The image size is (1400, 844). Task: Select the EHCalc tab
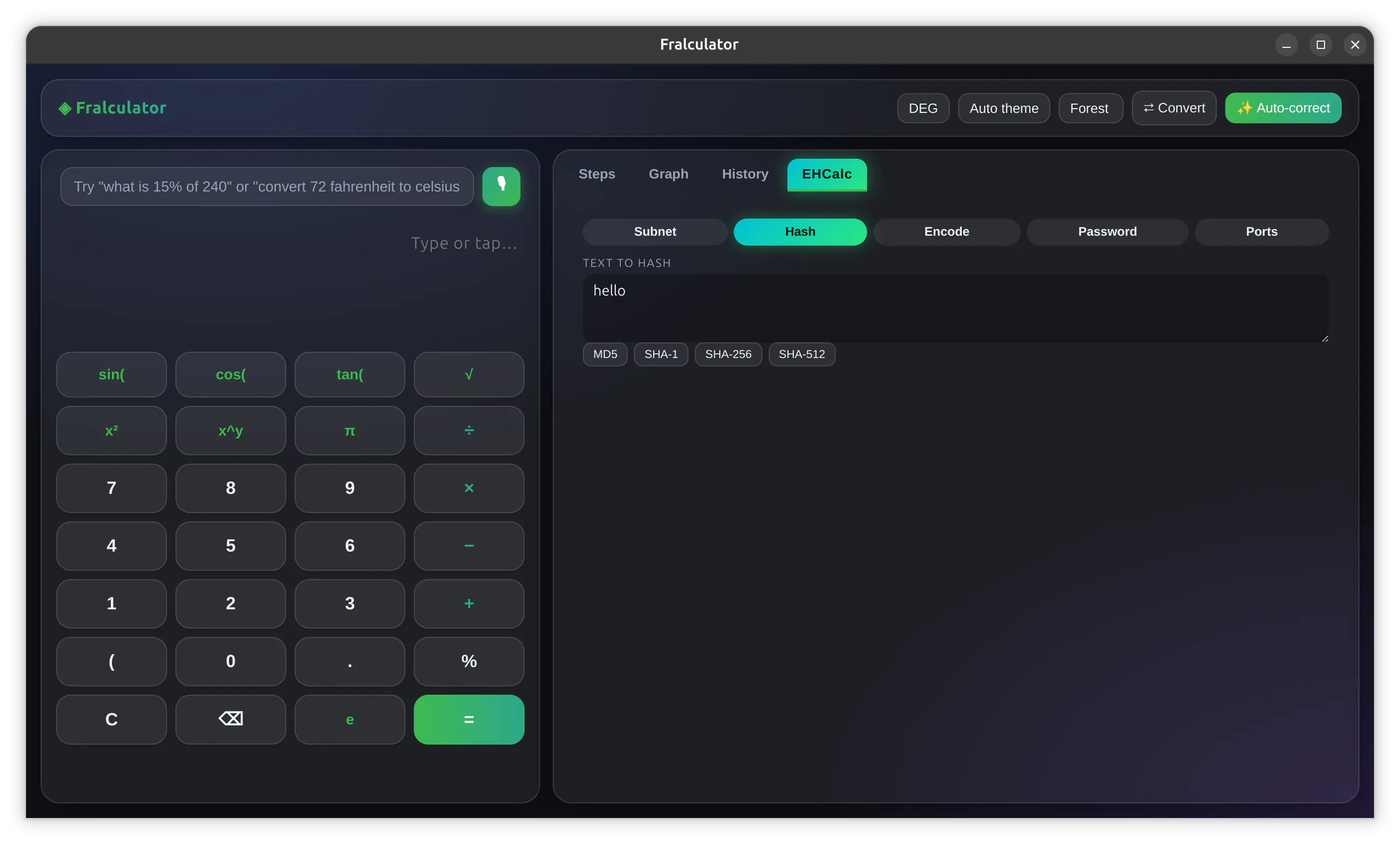click(826, 174)
